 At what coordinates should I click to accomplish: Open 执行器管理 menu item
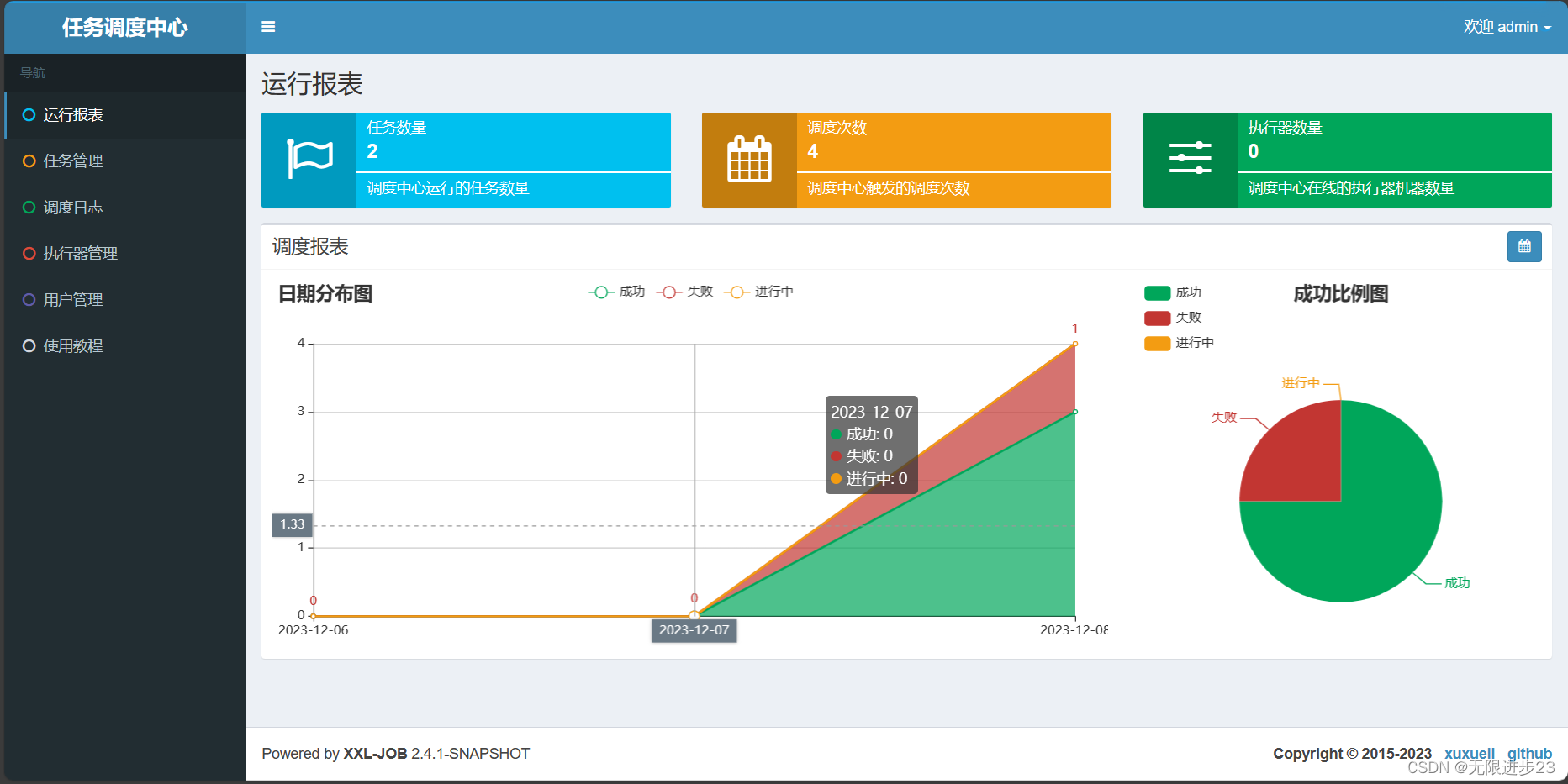[x=125, y=254]
